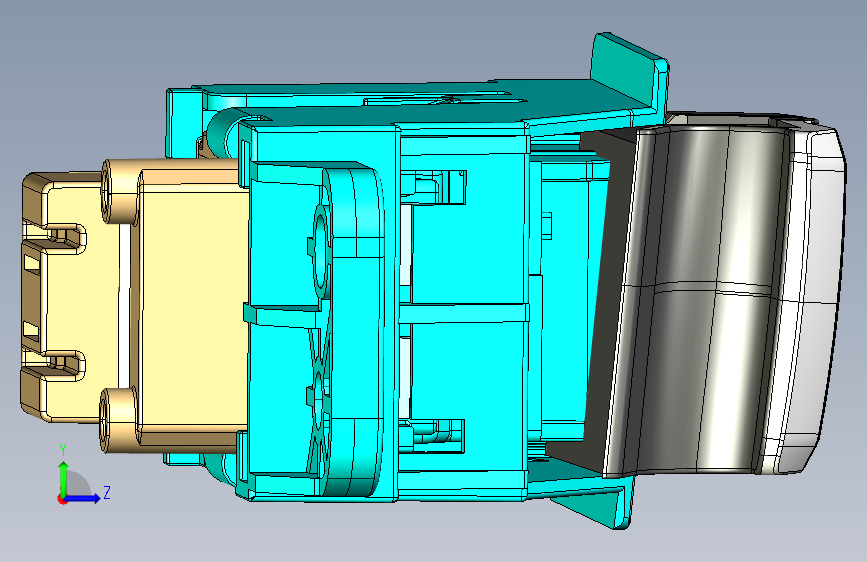This screenshot has height=562, width=867.
Task: Click the red origin dot of the triad
Action: click(62, 499)
